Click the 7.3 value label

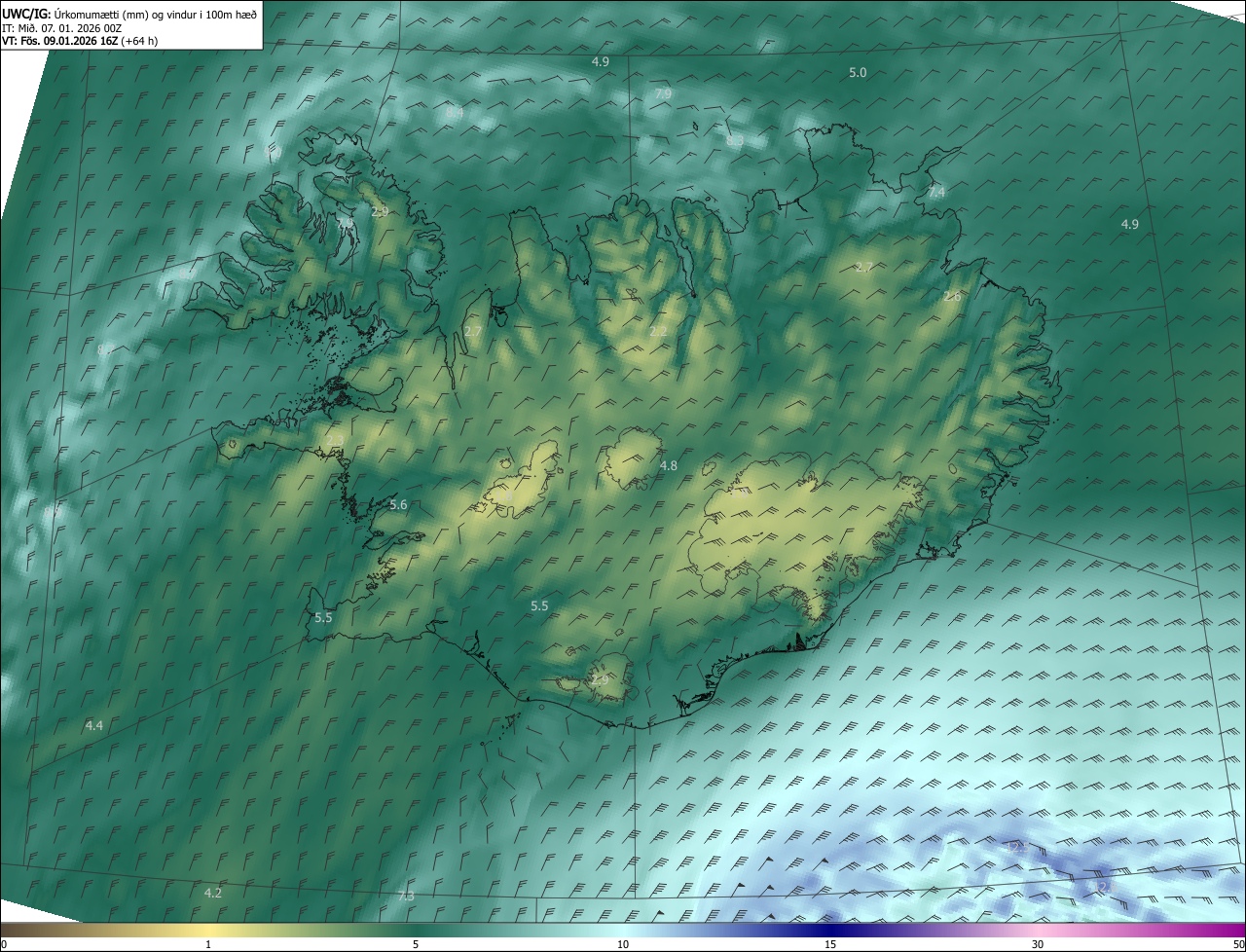click(x=406, y=896)
